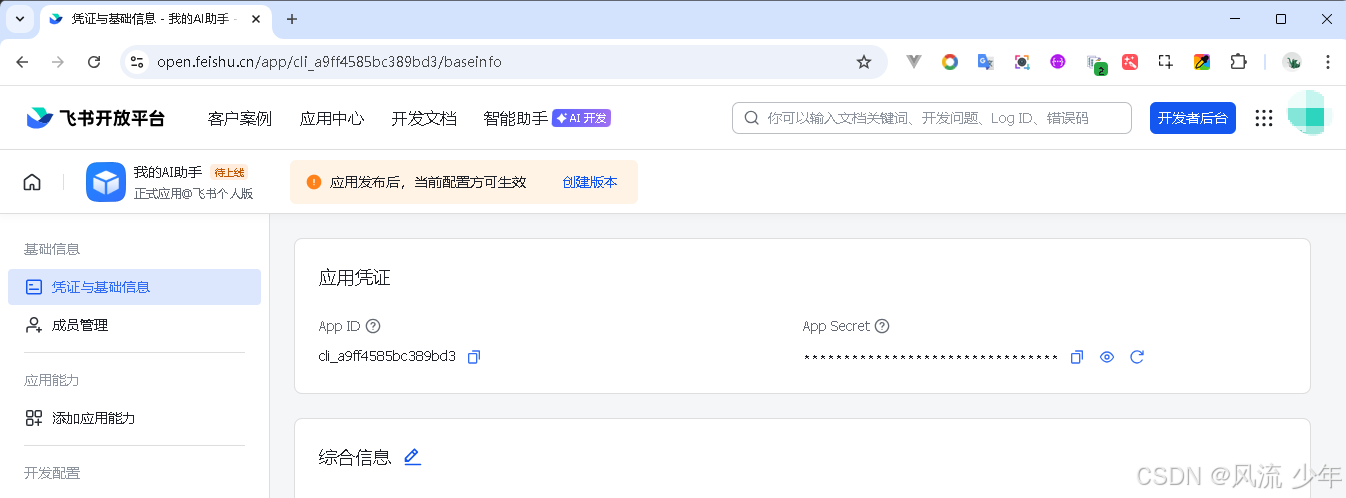This screenshot has height=498, width=1346.
Task: Reset the App Secret via refresh icon
Action: (x=1137, y=357)
